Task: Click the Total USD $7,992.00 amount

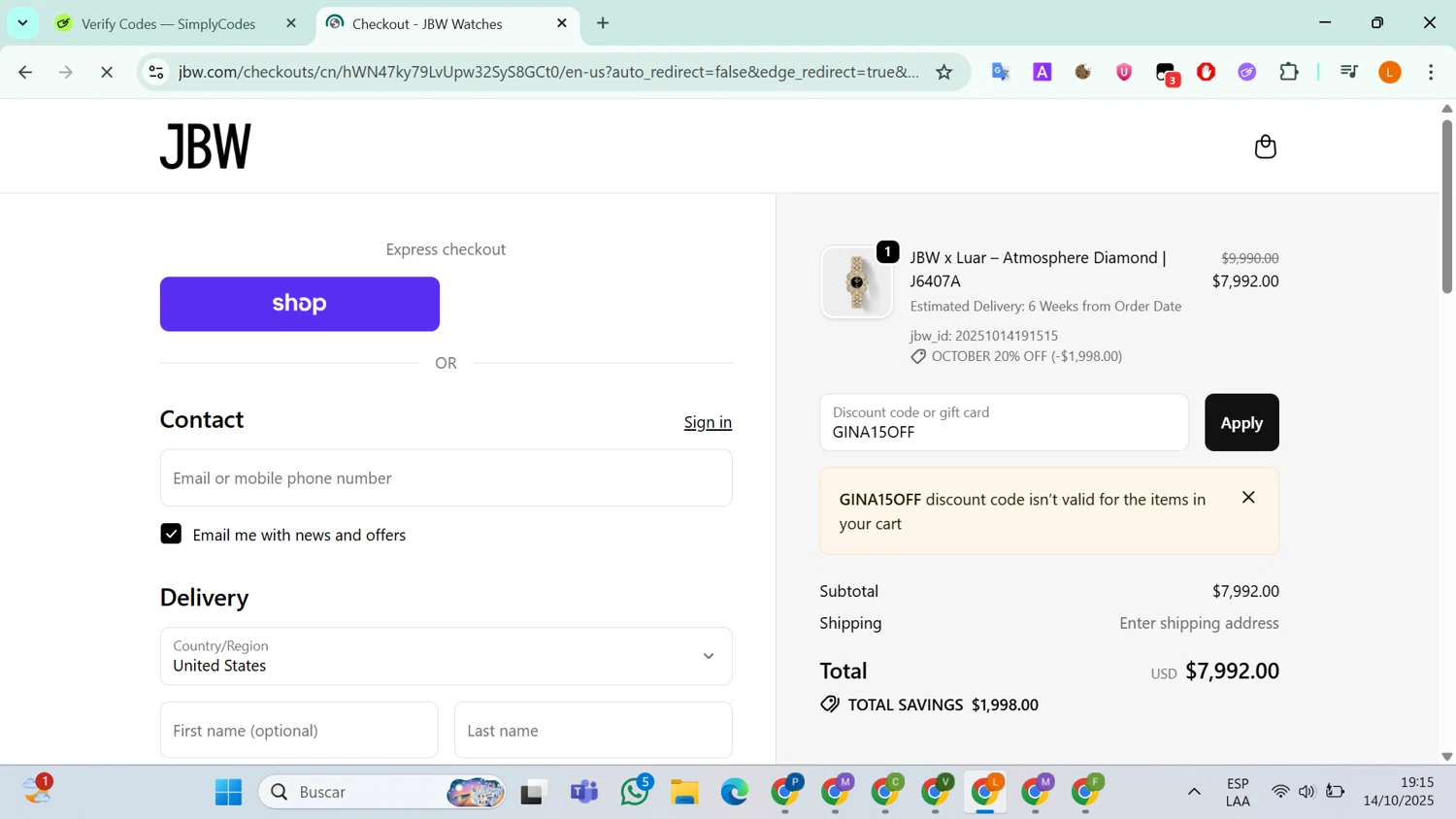Action: click(x=1232, y=671)
